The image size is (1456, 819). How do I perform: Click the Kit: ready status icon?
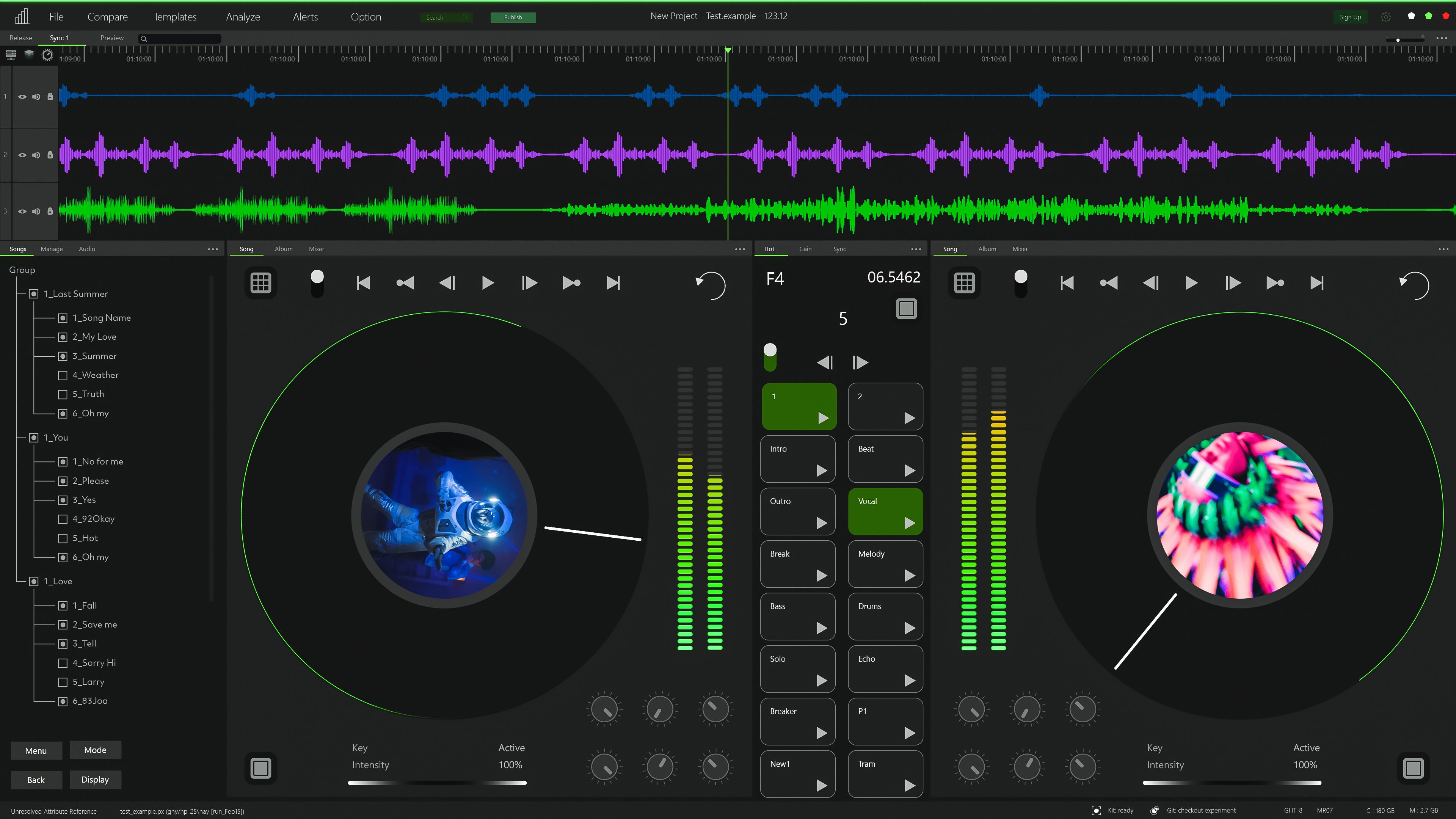(1097, 811)
